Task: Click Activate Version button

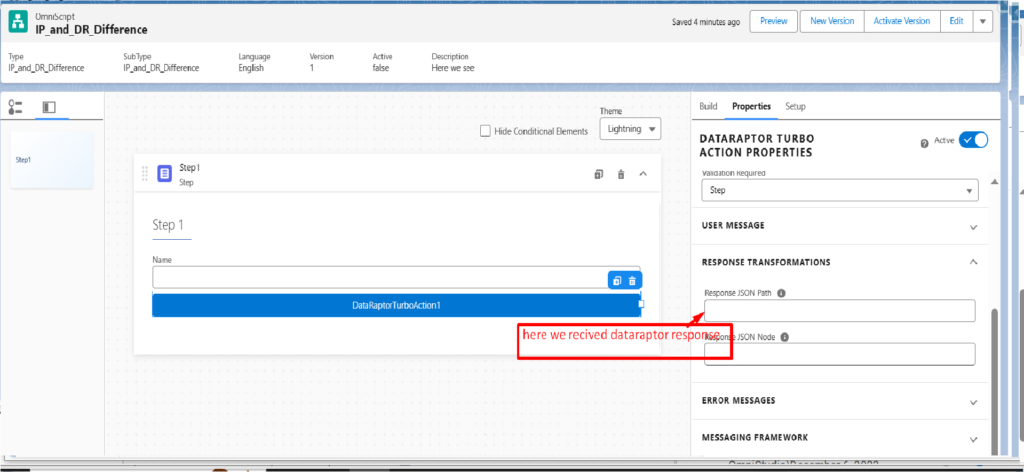Action: coord(902,21)
